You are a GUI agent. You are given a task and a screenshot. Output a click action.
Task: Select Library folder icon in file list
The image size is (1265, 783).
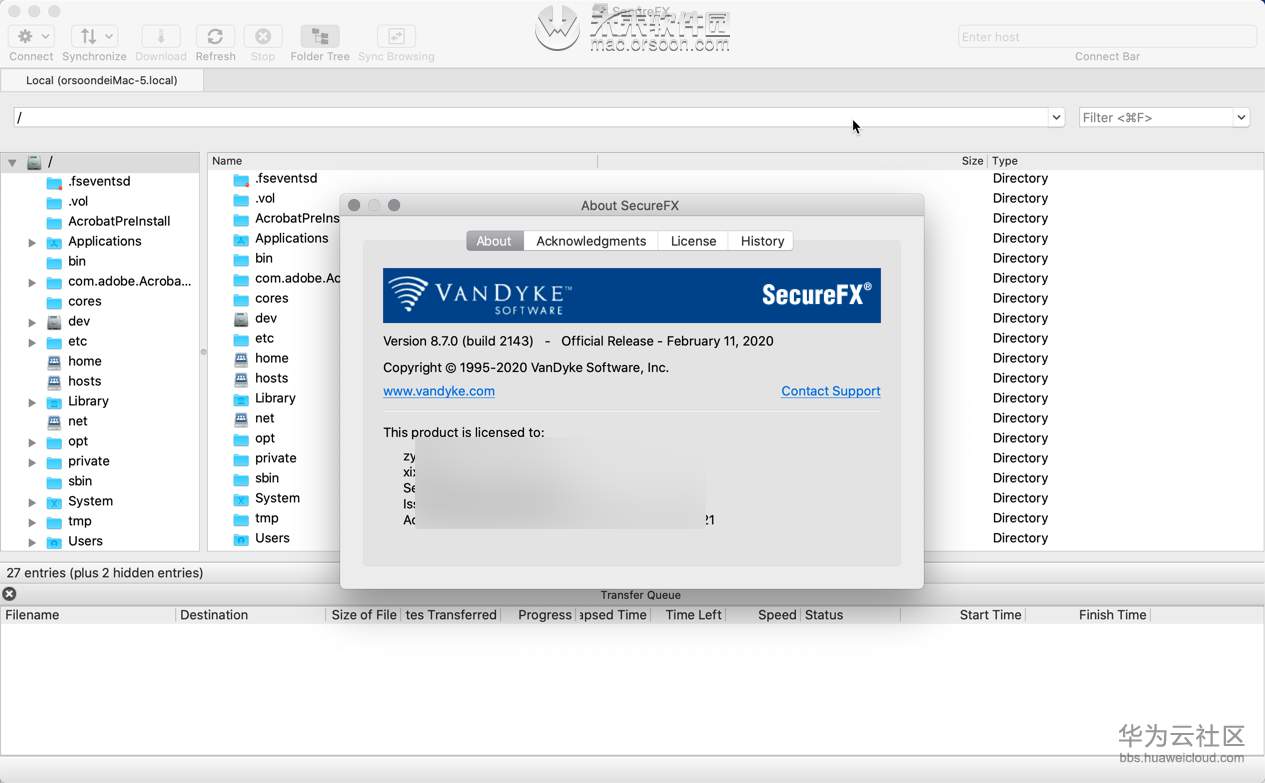(241, 399)
